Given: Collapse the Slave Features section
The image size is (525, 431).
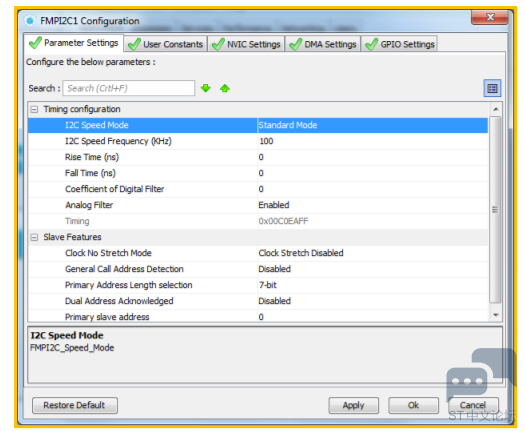Looking at the screenshot, I should point(34,237).
